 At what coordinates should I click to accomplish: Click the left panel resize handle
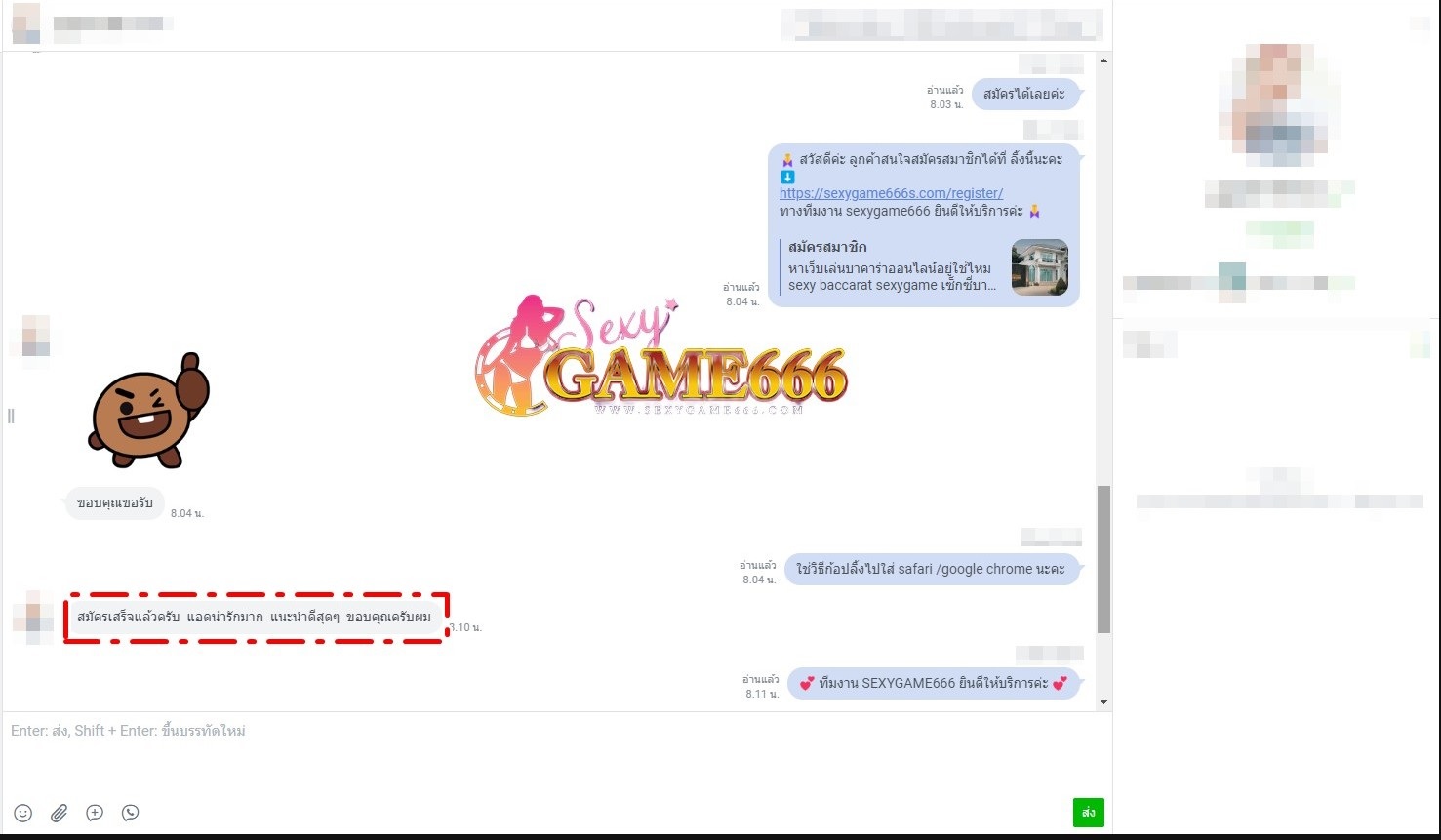click(x=11, y=417)
